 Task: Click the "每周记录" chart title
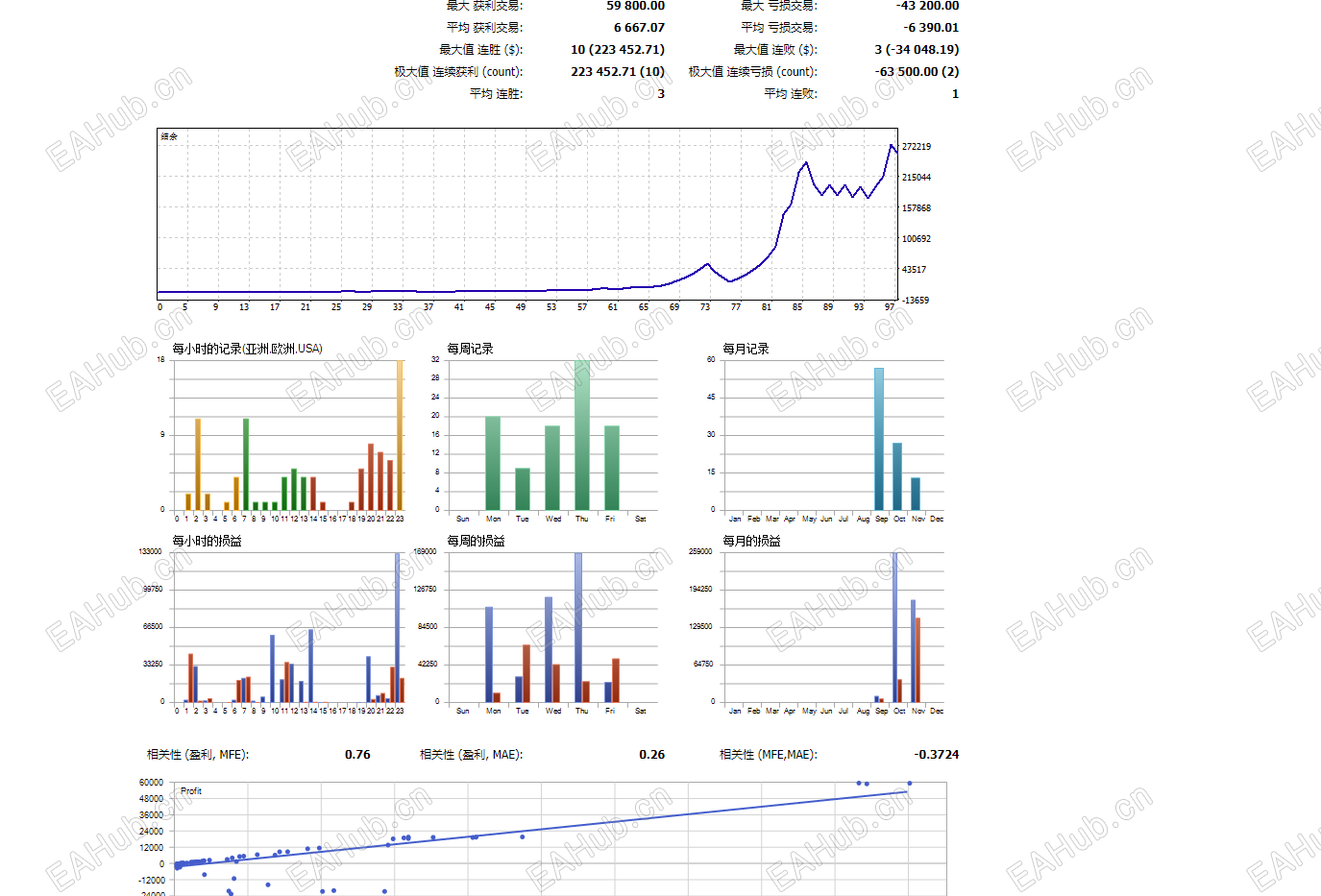pyautogui.click(x=470, y=349)
